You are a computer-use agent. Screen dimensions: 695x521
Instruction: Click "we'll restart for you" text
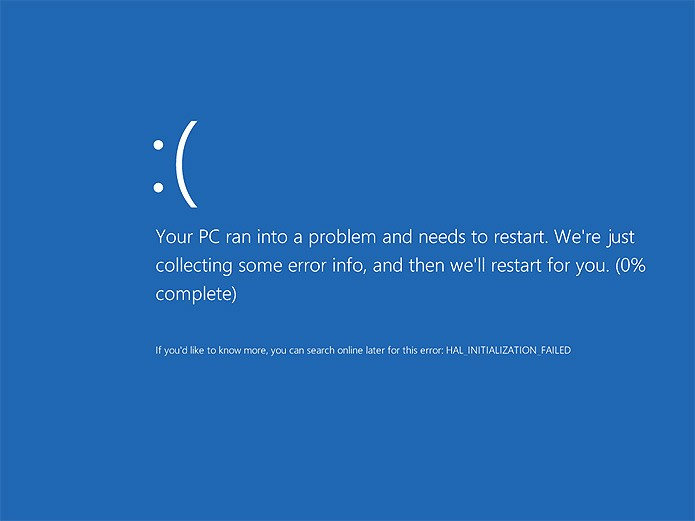tap(529, 266)
